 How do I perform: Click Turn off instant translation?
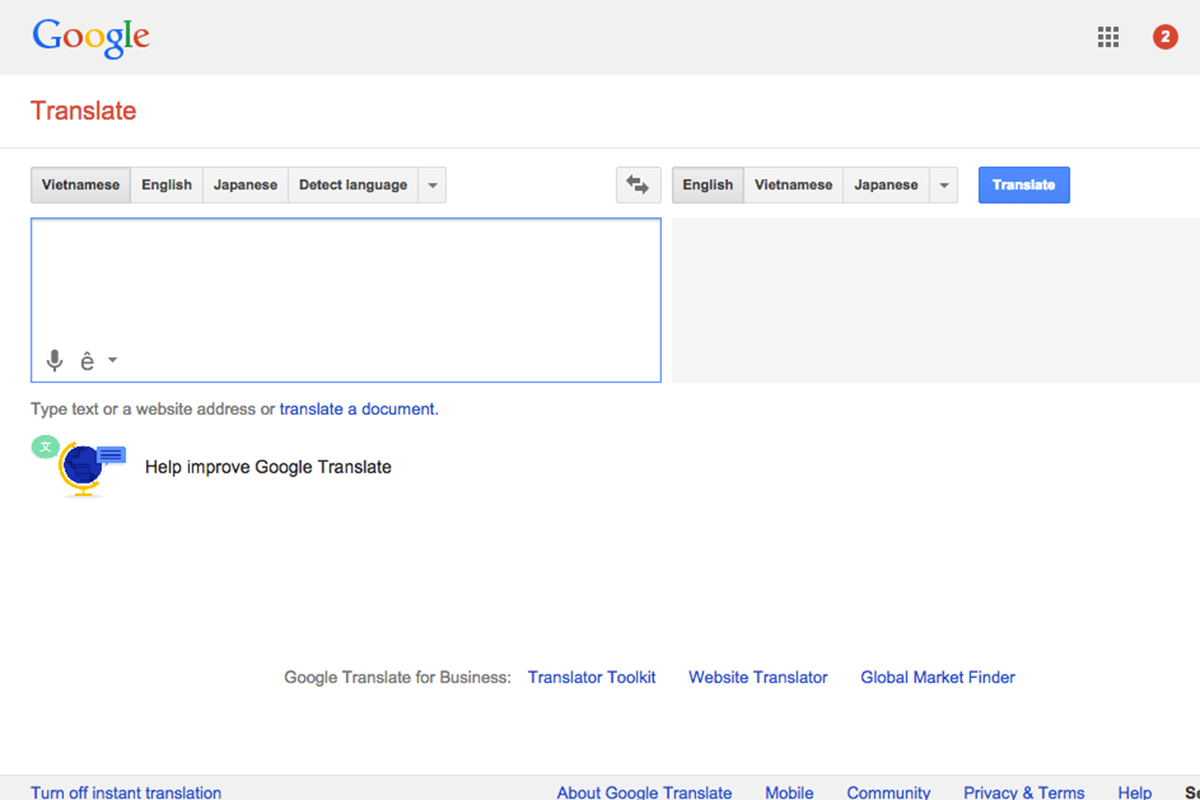(126, 792)
